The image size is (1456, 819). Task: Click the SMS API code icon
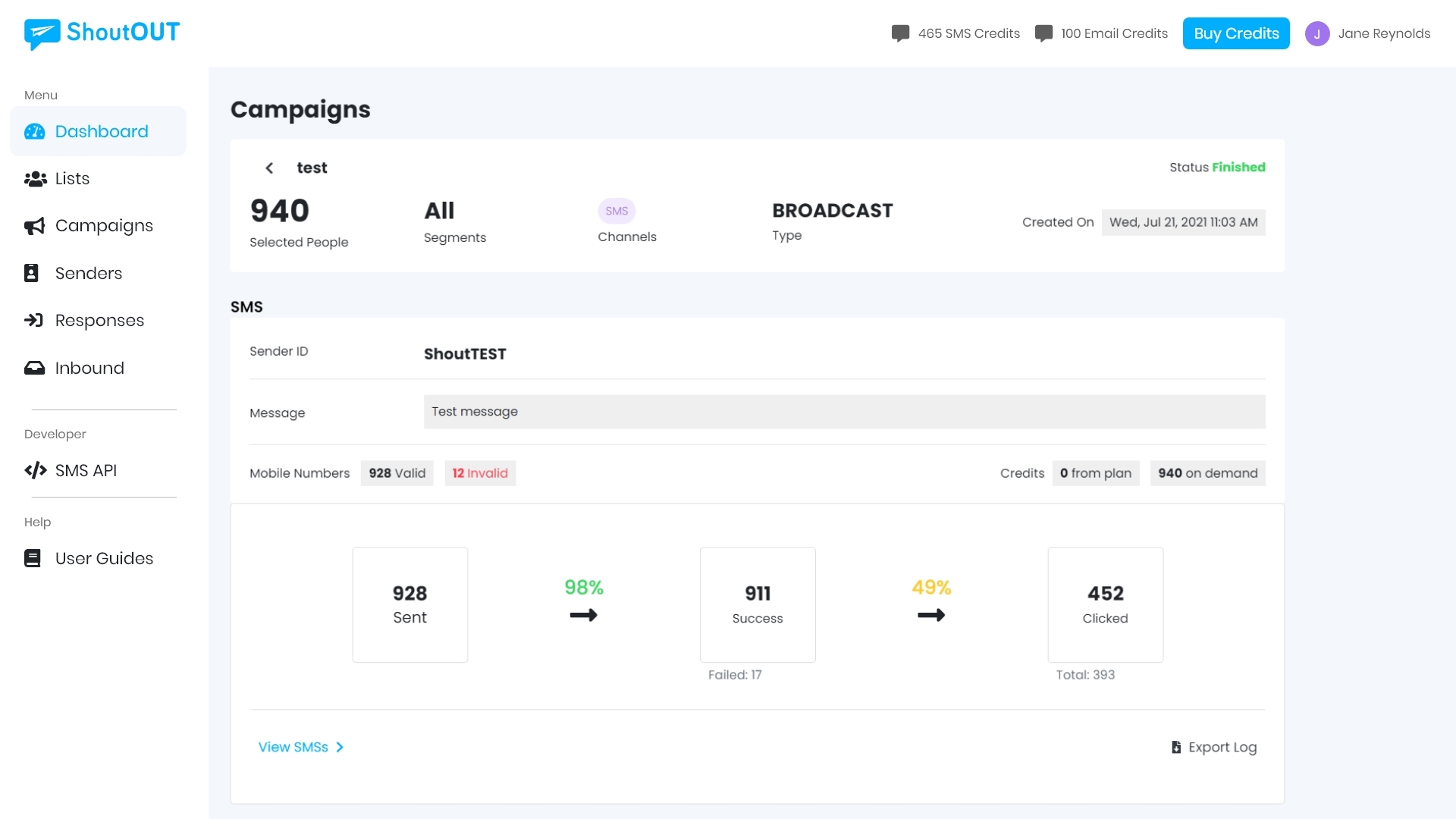35,470
